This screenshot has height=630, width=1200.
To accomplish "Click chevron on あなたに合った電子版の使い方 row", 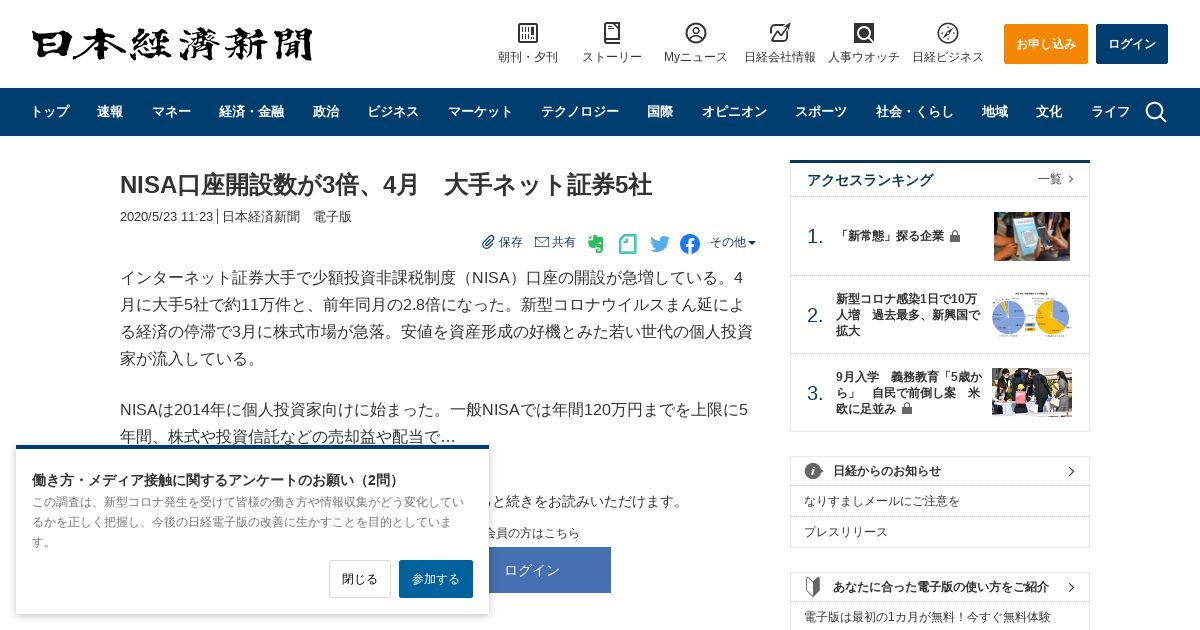I will [1071, 587].
